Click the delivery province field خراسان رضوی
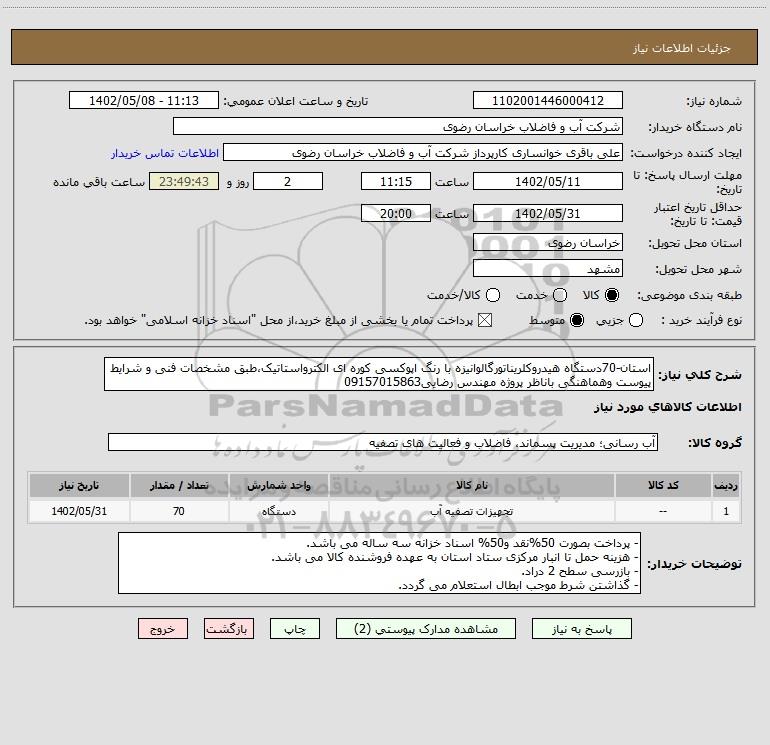Viewport: 770px width, 745px height. click(x=548, y=242)
